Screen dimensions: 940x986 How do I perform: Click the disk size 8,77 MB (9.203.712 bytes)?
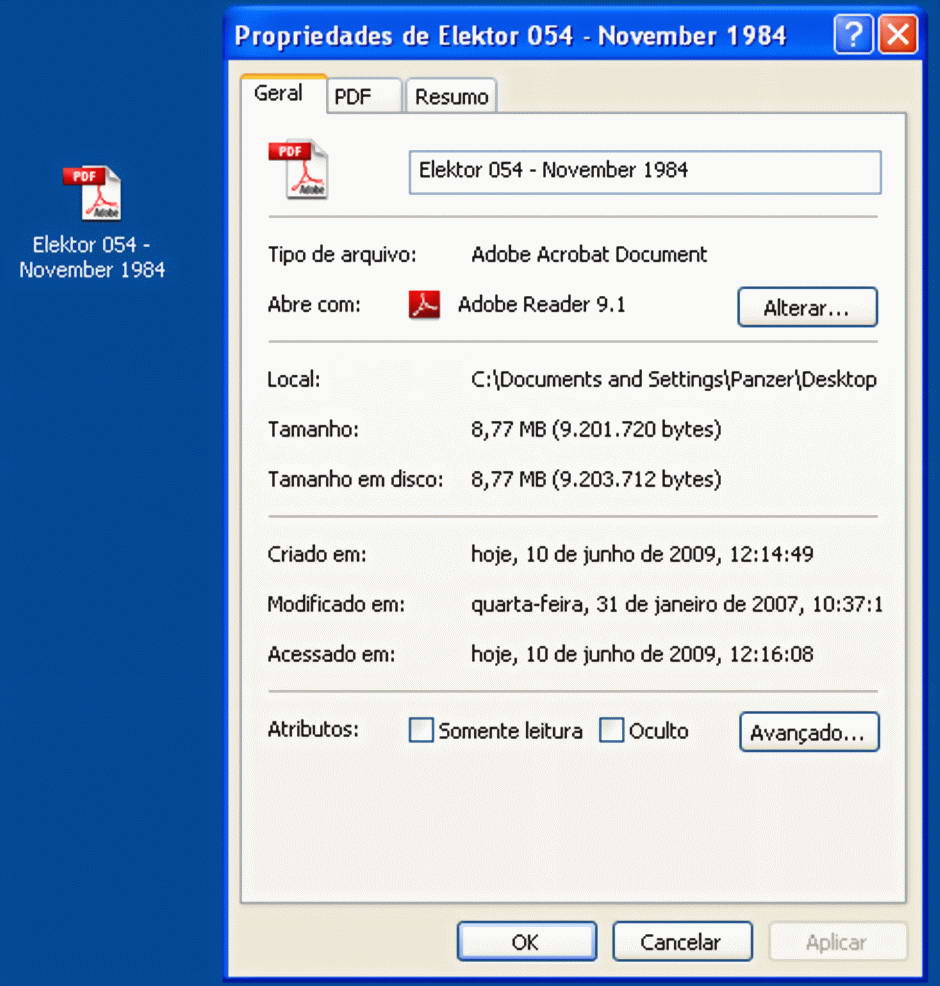596,479
